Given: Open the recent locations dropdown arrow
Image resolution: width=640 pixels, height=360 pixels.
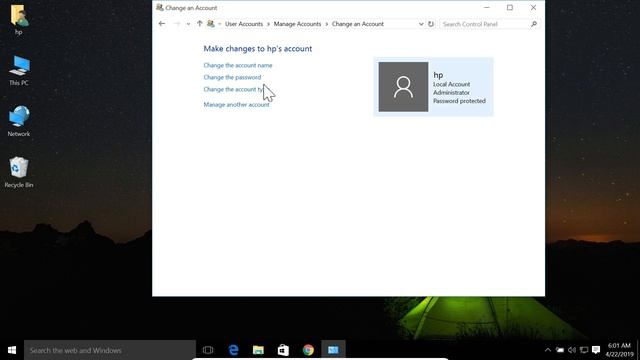Looking at the screenshot, I should tap(188, 24).
